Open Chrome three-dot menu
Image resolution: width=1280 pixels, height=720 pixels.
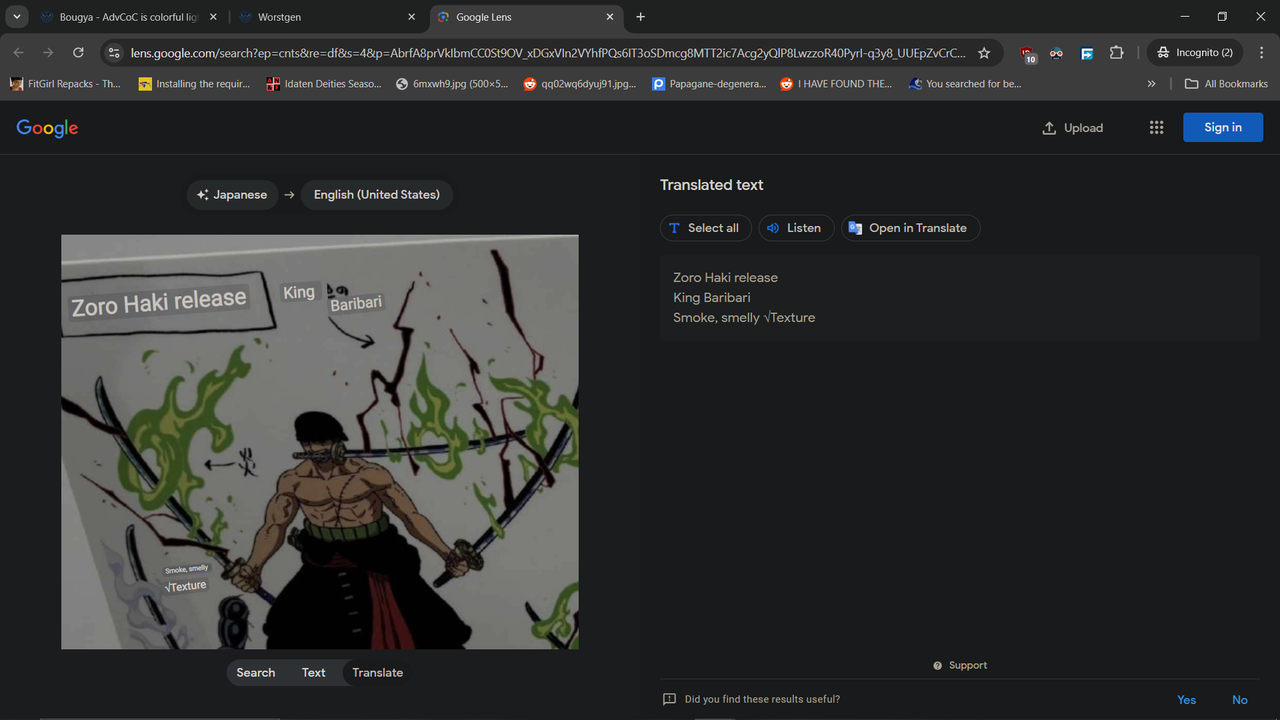[1260, 53]
